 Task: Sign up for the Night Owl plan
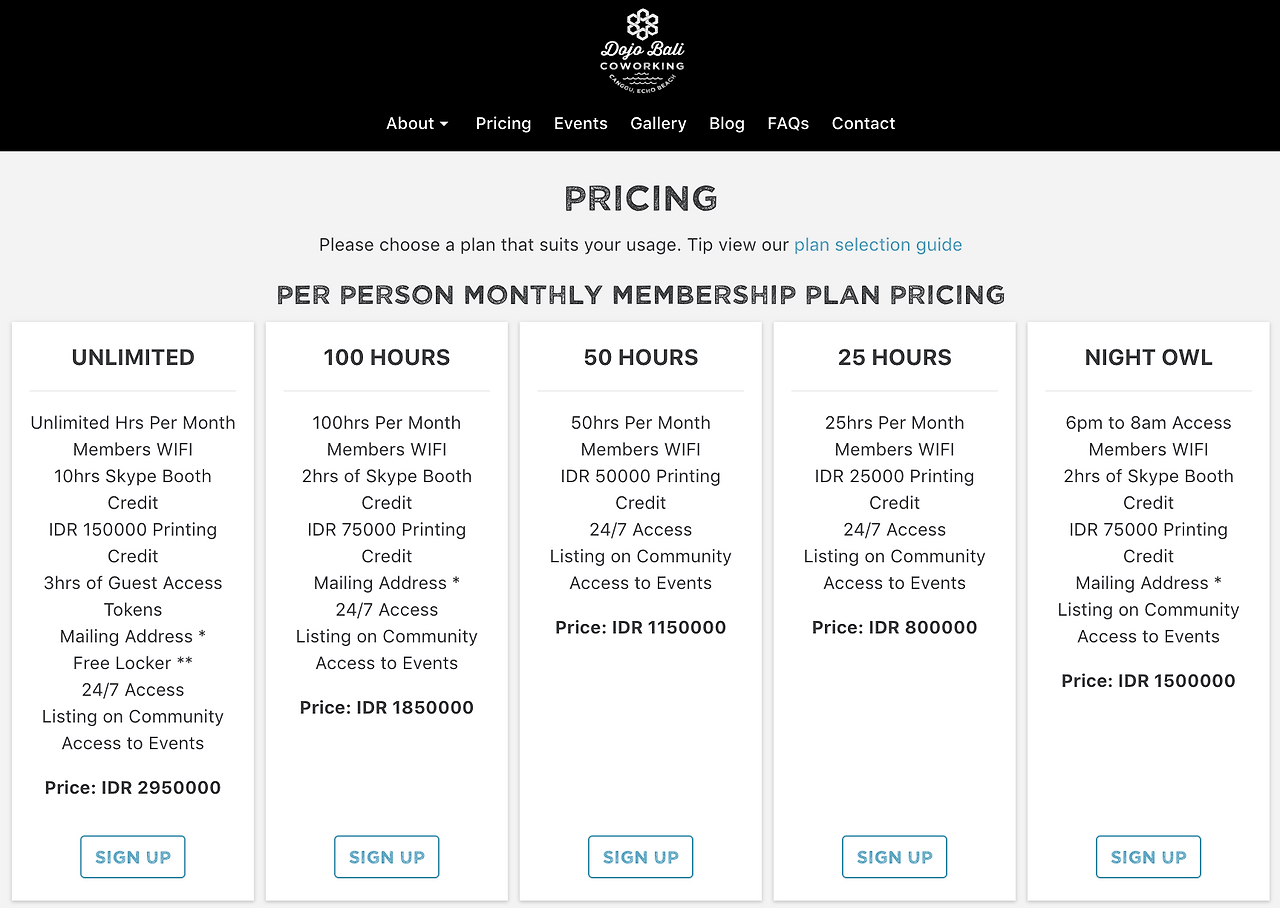click(x=1149, y=857)
